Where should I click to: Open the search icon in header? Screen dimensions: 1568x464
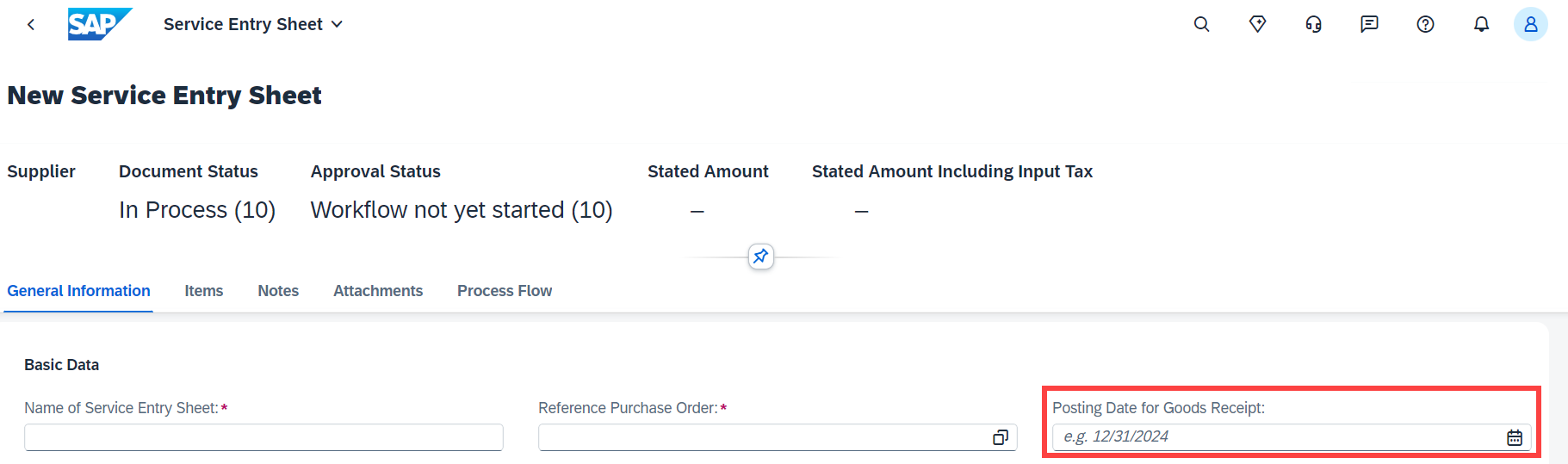pos(1202,24)
